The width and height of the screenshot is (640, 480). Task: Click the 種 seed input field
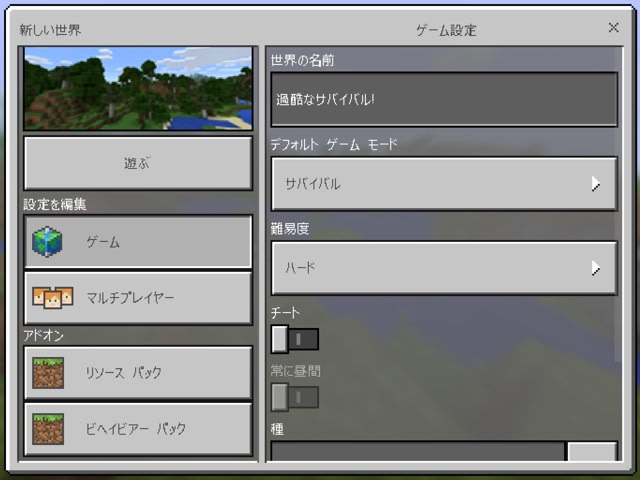coord(418,451)
